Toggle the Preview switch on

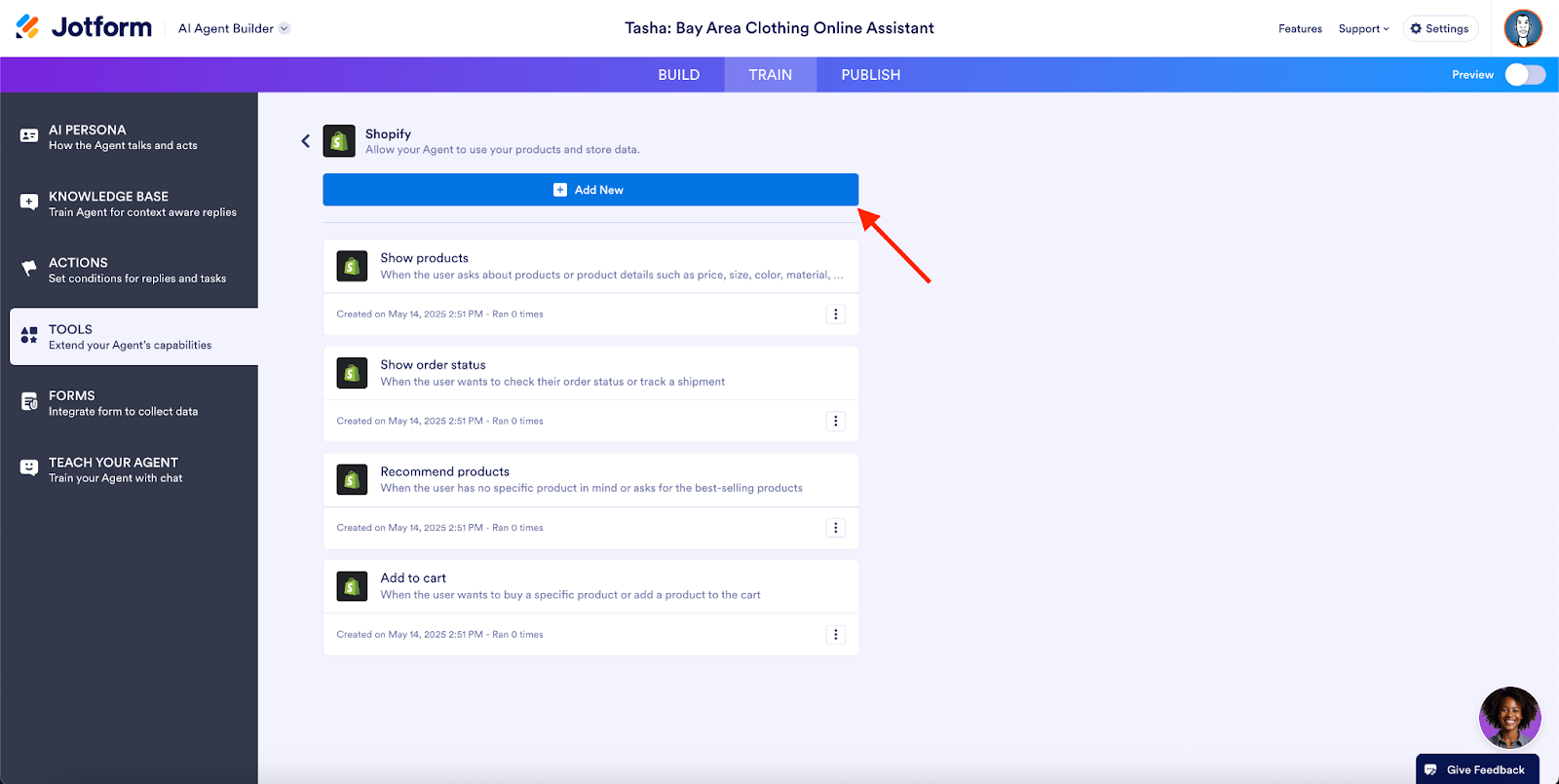coord(1525,75)
